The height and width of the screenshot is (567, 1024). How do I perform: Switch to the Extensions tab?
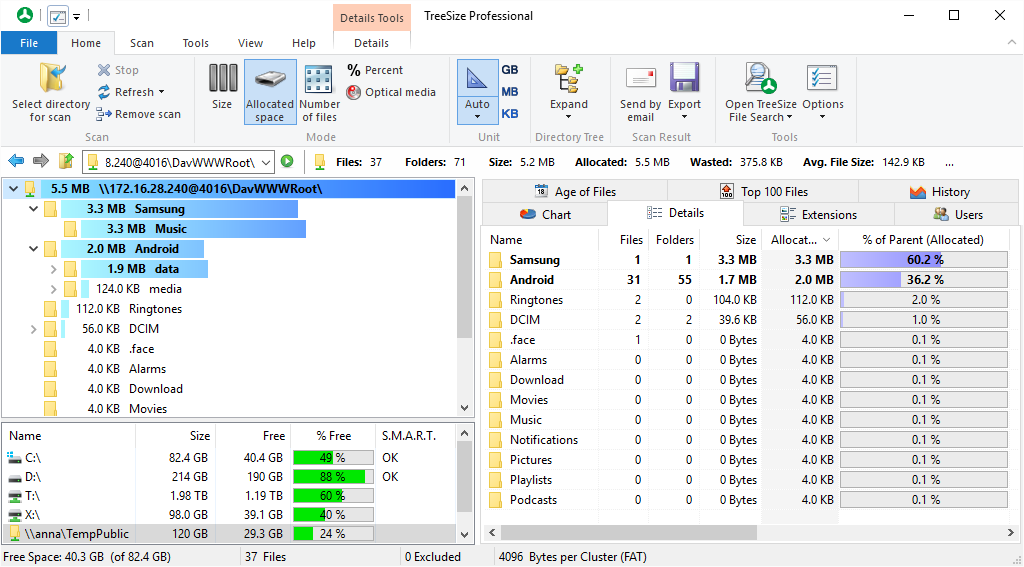[818, 214]
